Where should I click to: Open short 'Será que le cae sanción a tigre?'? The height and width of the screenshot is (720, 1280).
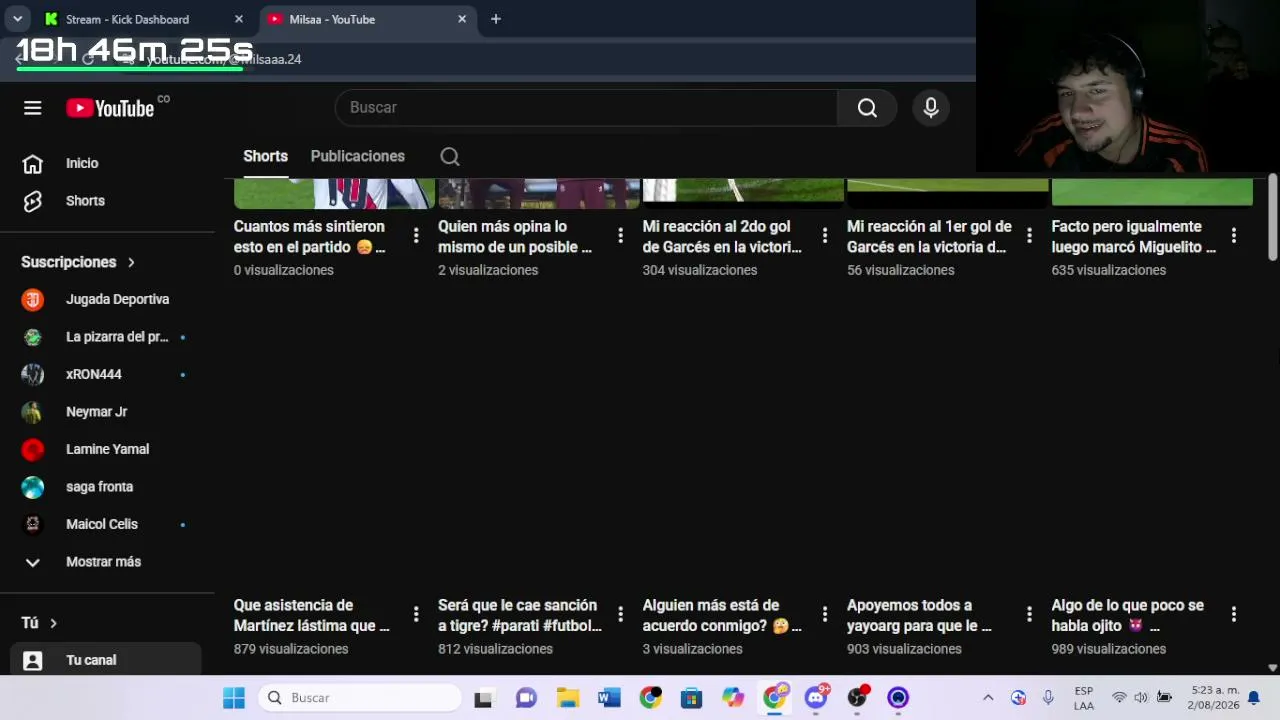click(520, 616)
